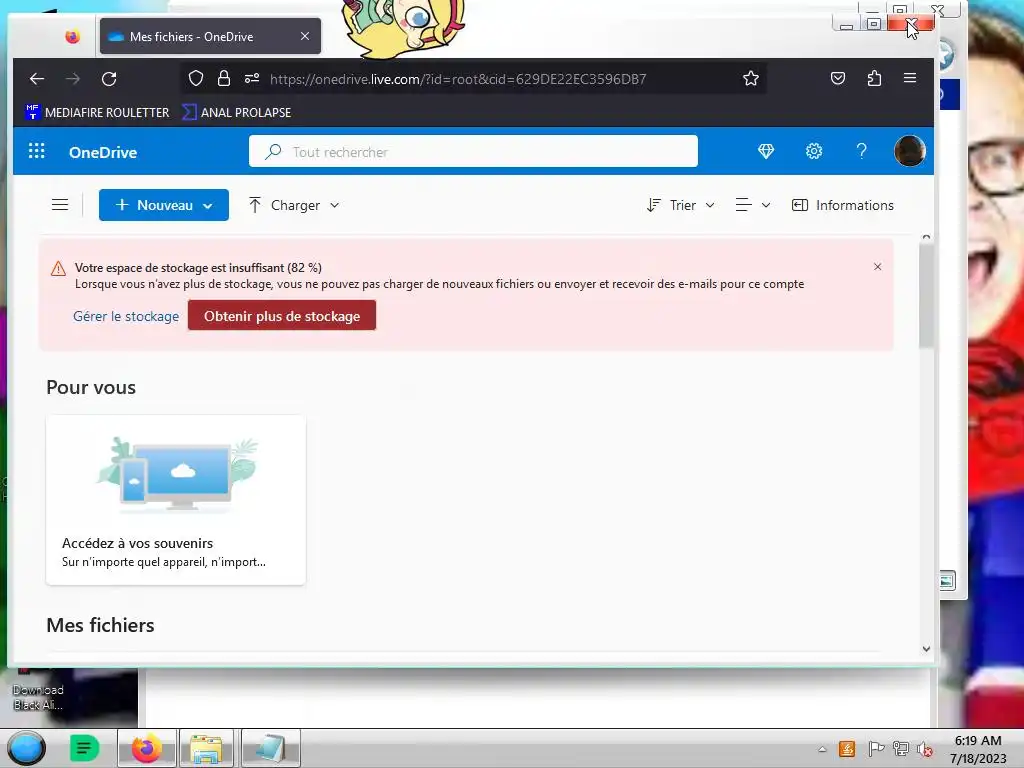Open the view layout options dropdown
The image size is (1024, 768).
pyautogui.click(x=753, y=205)
